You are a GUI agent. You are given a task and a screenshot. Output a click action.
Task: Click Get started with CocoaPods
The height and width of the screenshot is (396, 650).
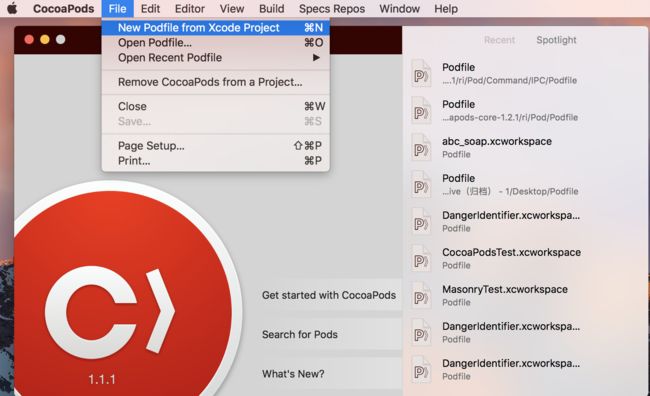(329, 295)
